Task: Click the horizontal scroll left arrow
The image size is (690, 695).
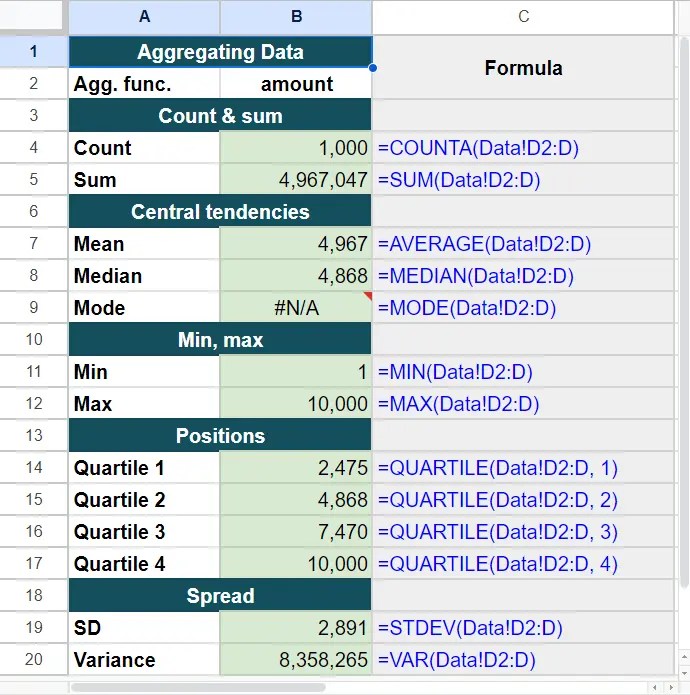Action: (656, 688)
